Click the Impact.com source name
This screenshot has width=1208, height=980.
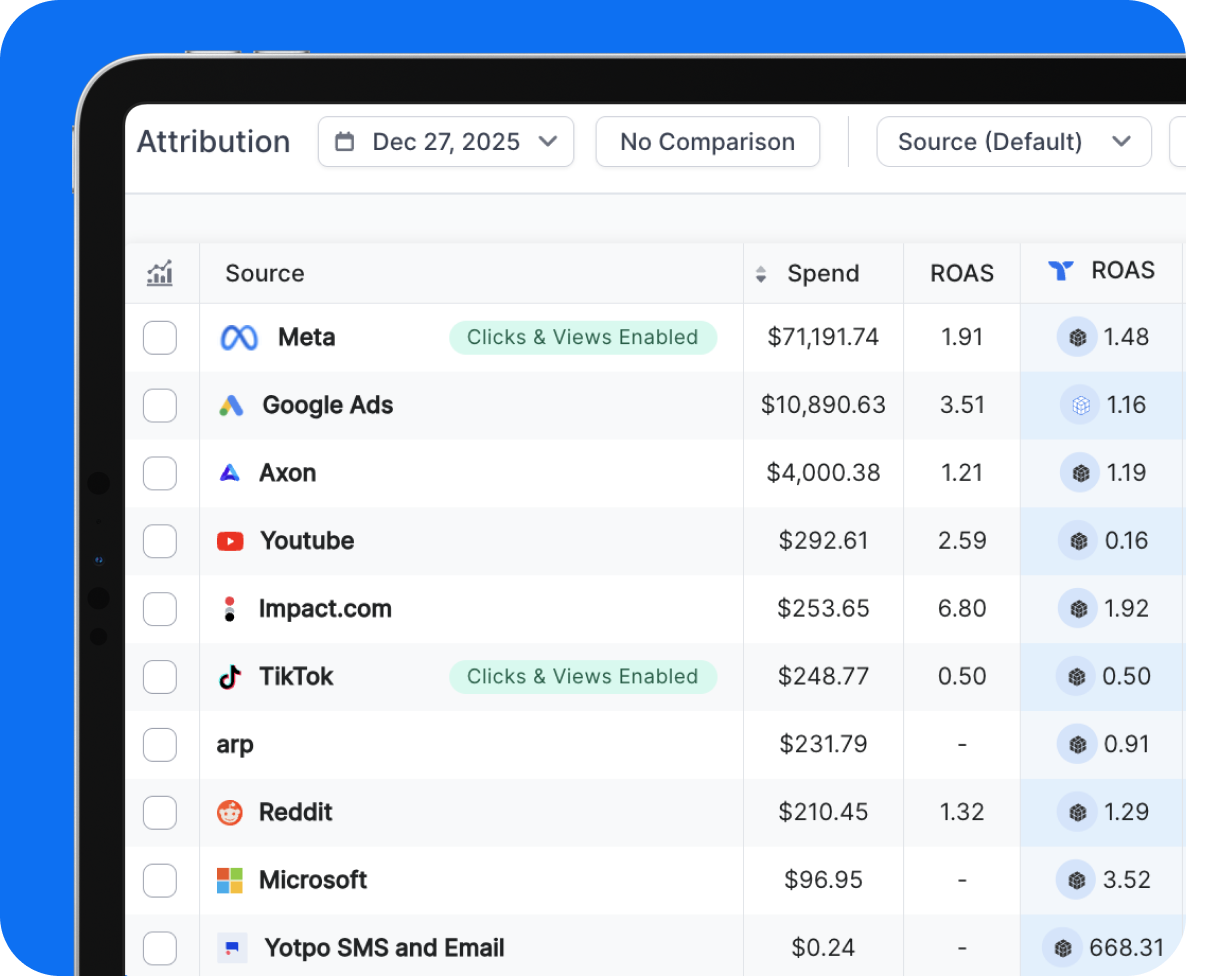tap(325, 609)
